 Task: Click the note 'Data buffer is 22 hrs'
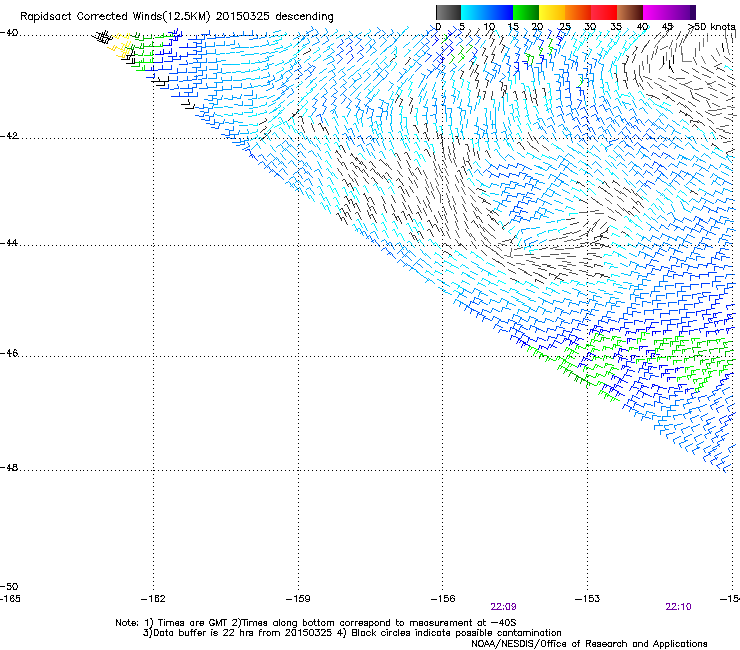click(x=204, y=633)
